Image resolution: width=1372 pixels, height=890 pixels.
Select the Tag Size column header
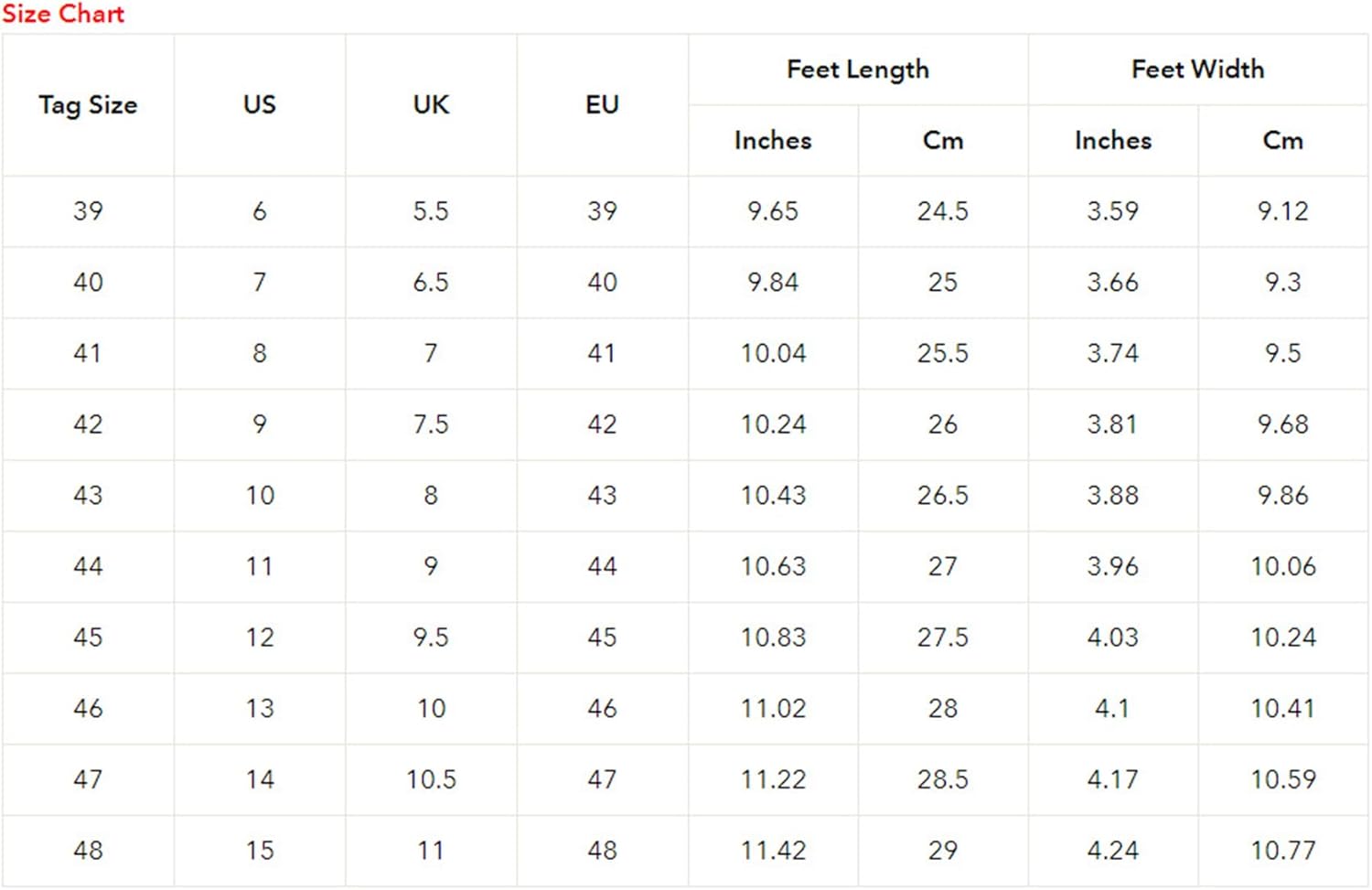(88, 105)
